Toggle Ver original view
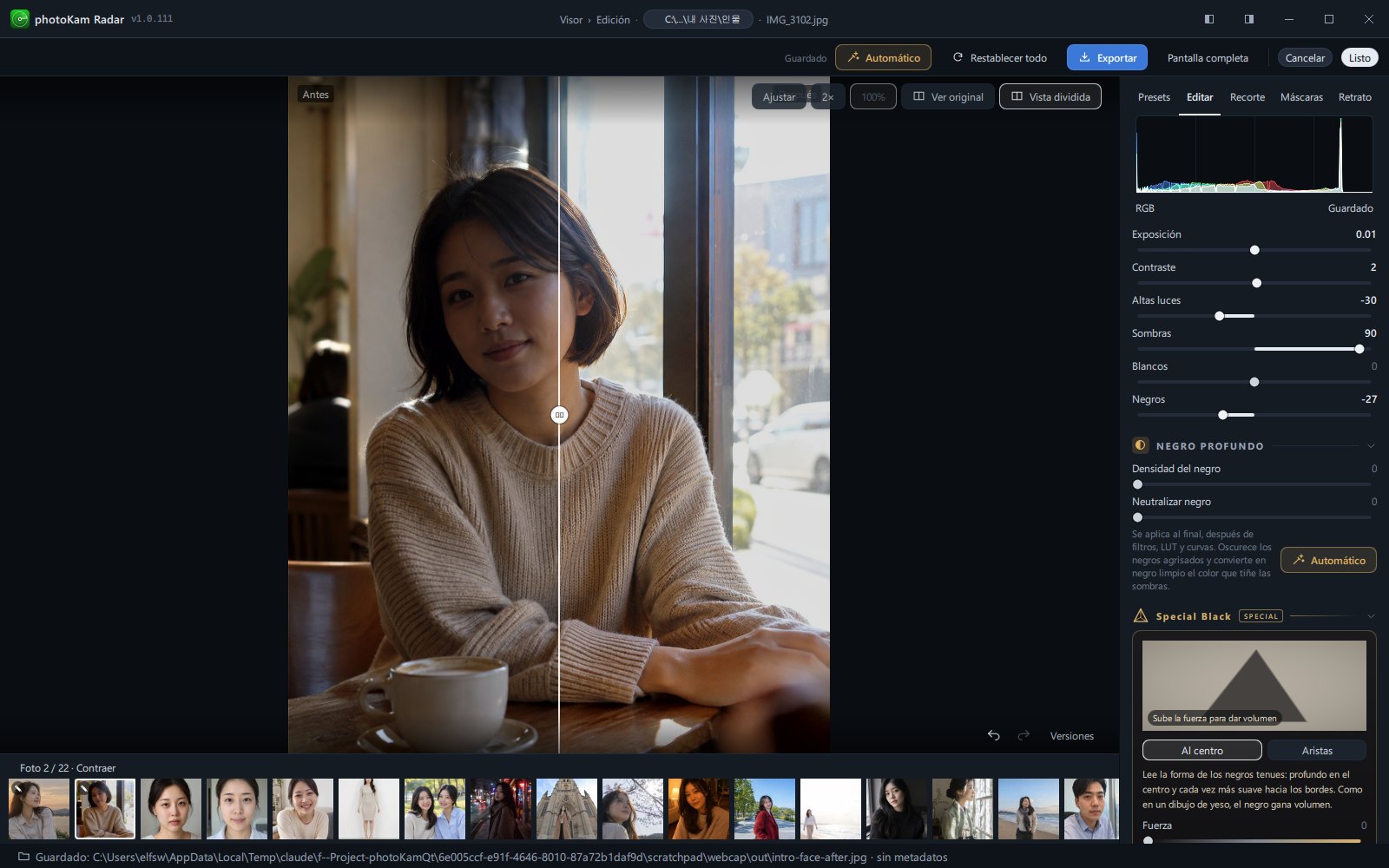1389x868 pixels. point(948,96)
